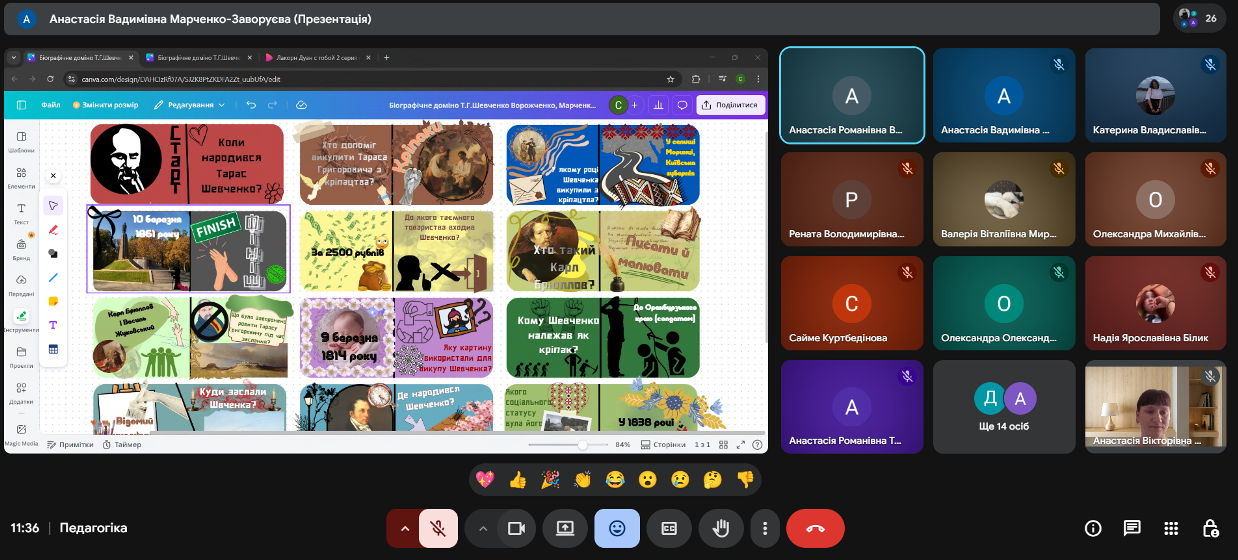1238x560 pixels.
Task: Open the chat panel
Action: point(1132,528)
